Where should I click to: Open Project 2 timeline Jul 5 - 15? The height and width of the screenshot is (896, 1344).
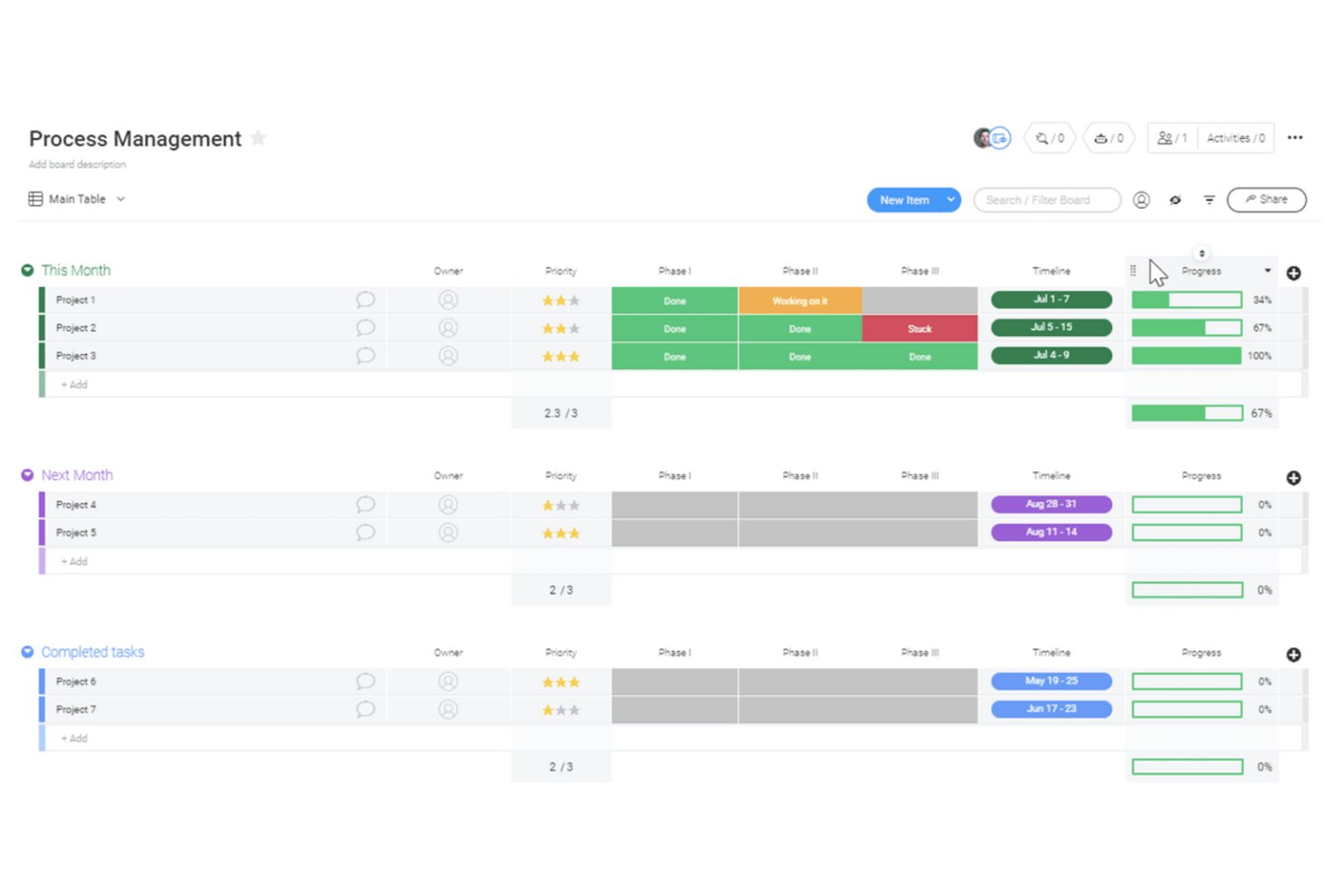[1052, 328]
